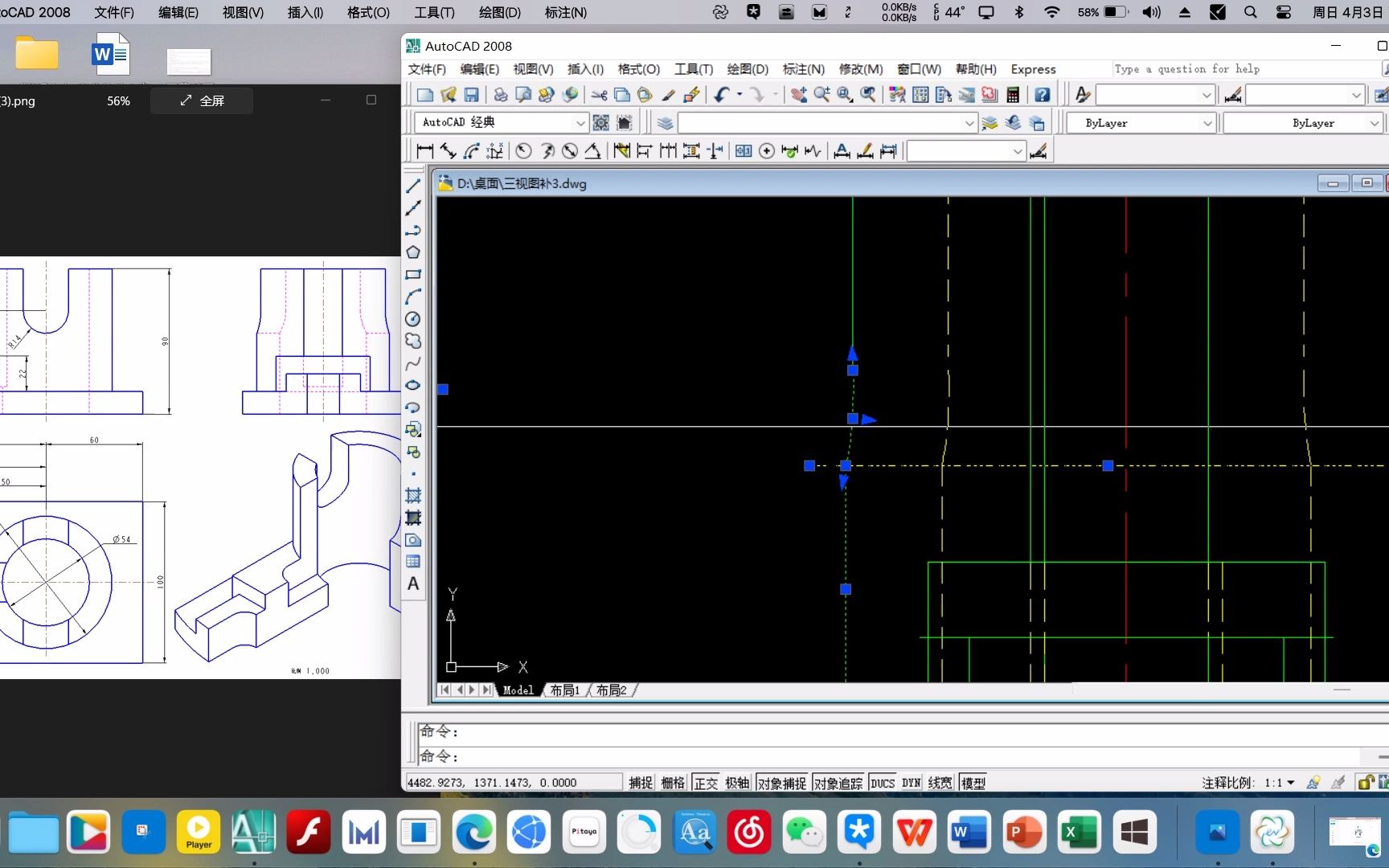
Task: Click the 全屏 fullscreen button in image viewer
Action: point(202,100)
